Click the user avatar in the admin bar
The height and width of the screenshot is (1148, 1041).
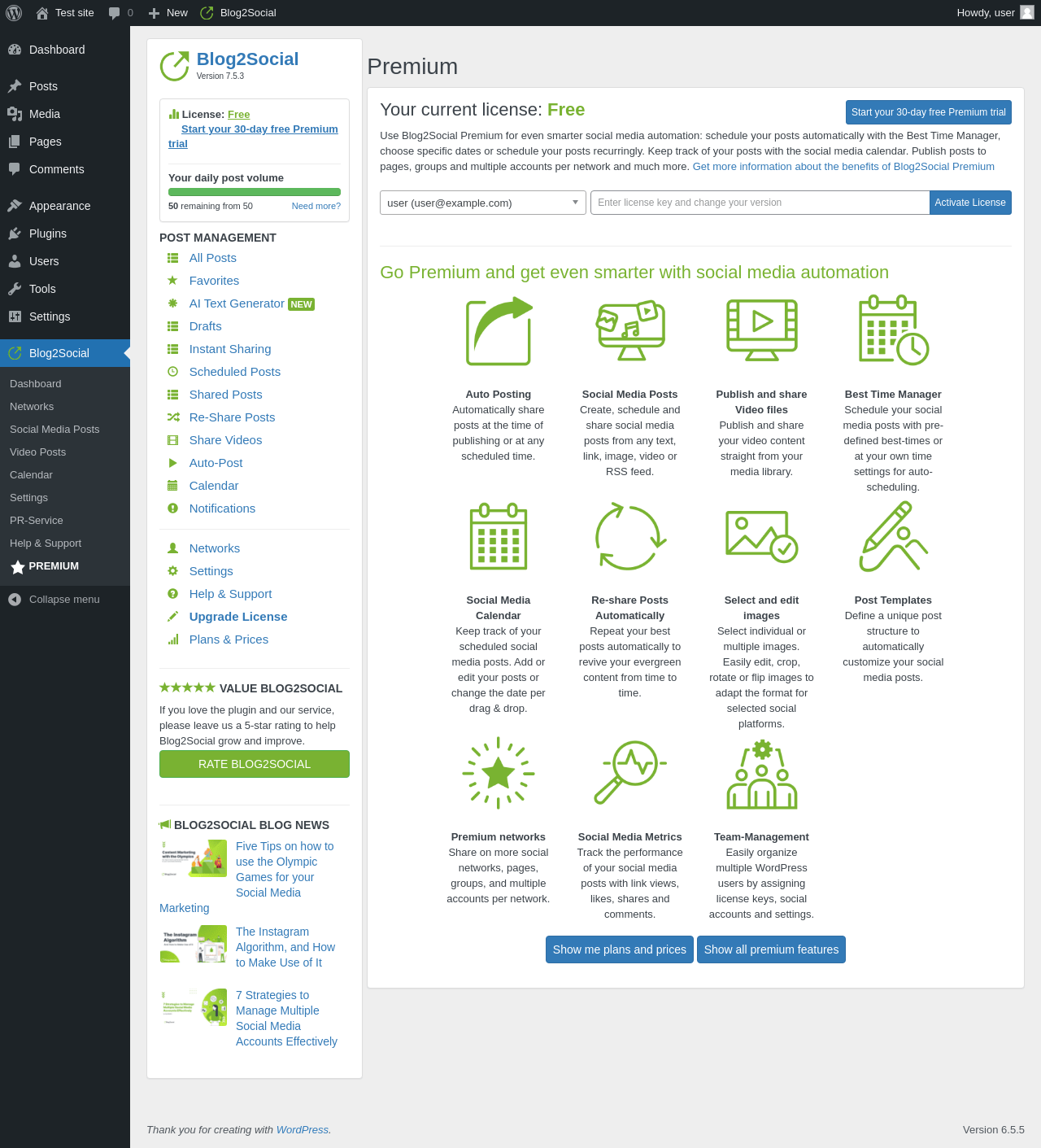pos(1027,13)
